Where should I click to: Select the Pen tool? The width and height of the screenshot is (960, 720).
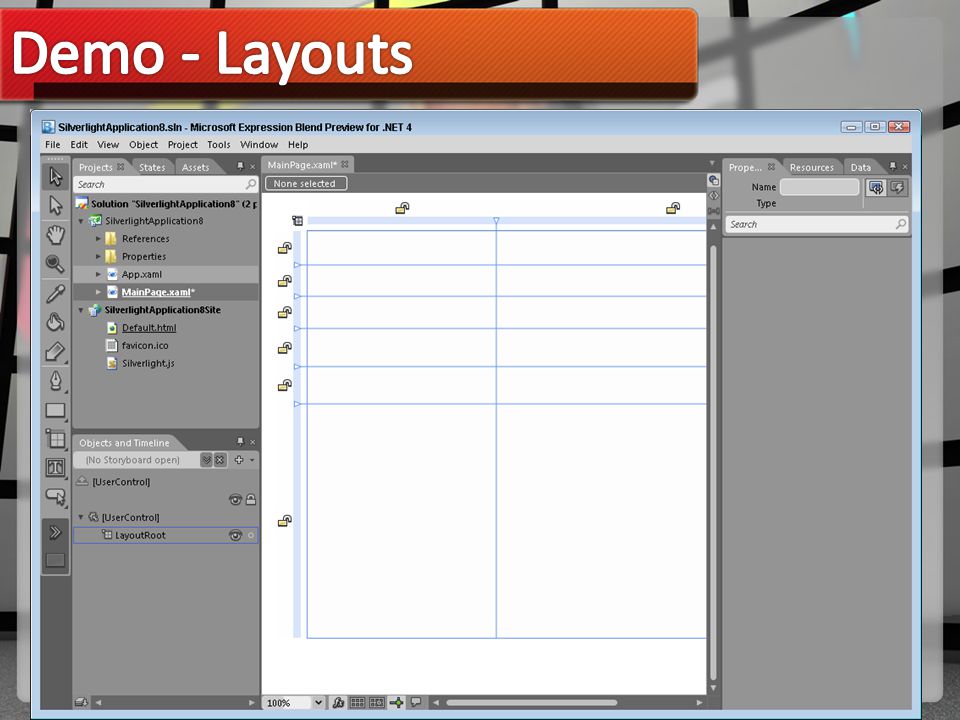56,381
